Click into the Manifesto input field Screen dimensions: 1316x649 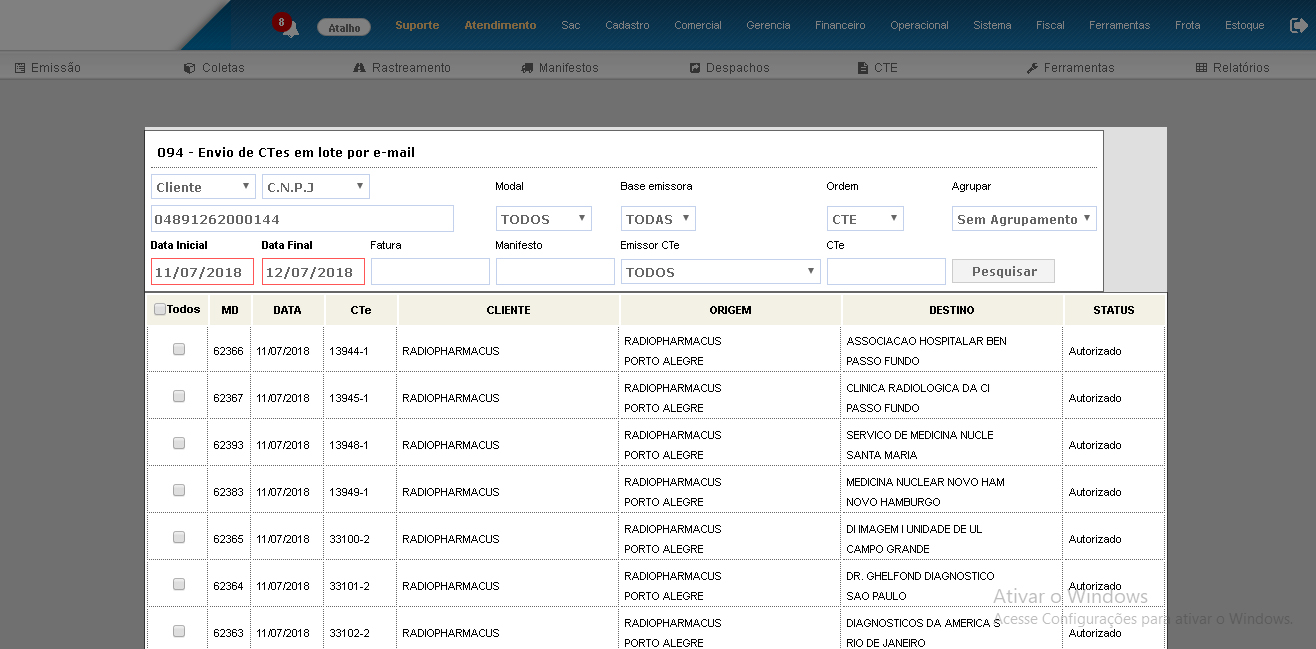[555, 272]
